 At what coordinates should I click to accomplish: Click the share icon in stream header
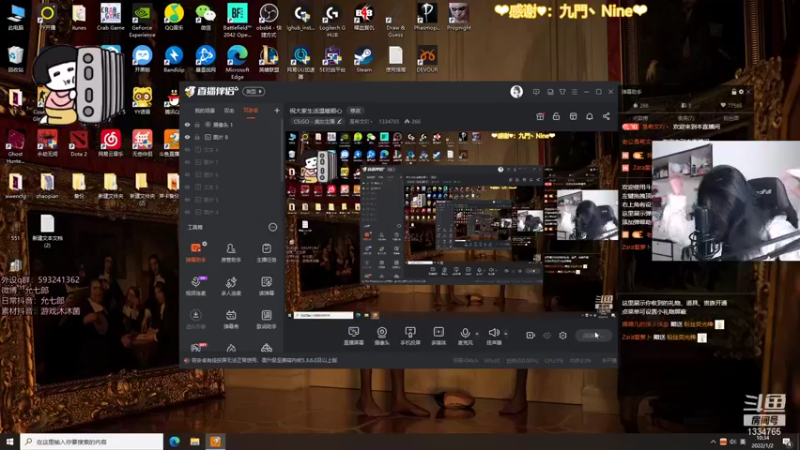tap(606, 116)
